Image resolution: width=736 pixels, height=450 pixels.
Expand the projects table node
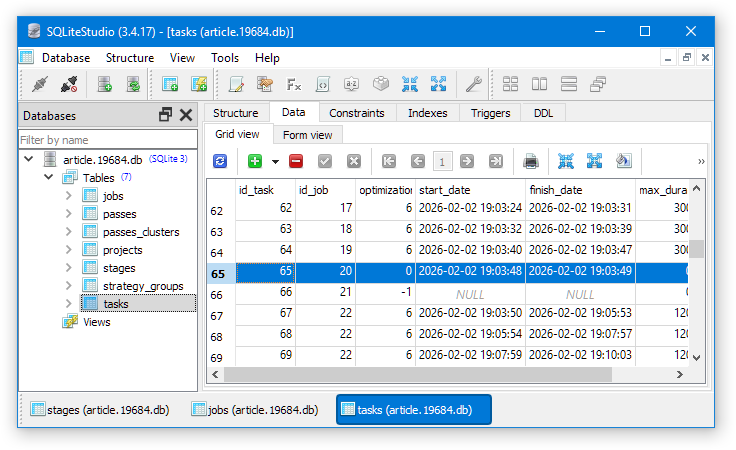coord(69,249)
